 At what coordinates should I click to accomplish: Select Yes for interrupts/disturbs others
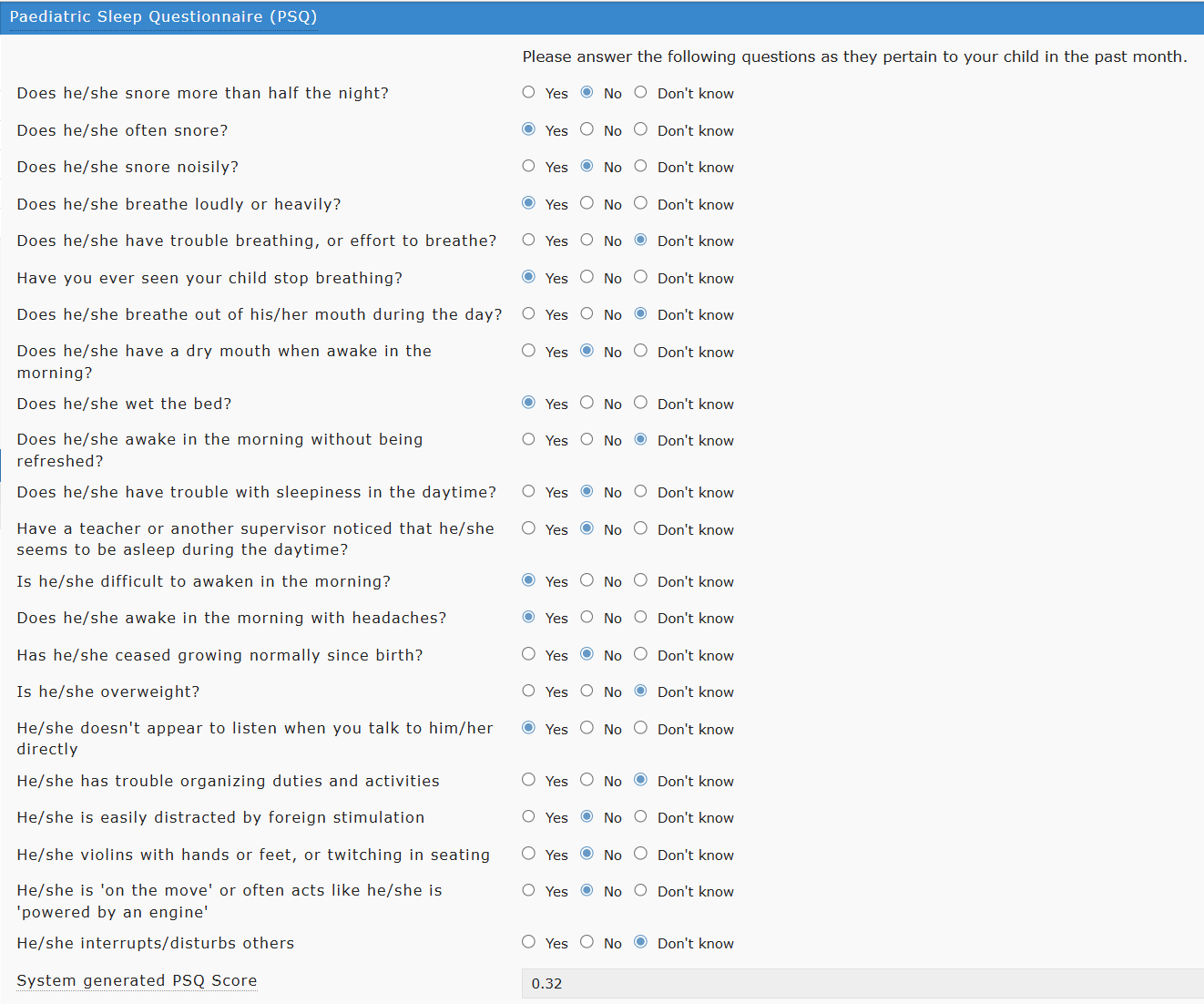coord(528,942)
